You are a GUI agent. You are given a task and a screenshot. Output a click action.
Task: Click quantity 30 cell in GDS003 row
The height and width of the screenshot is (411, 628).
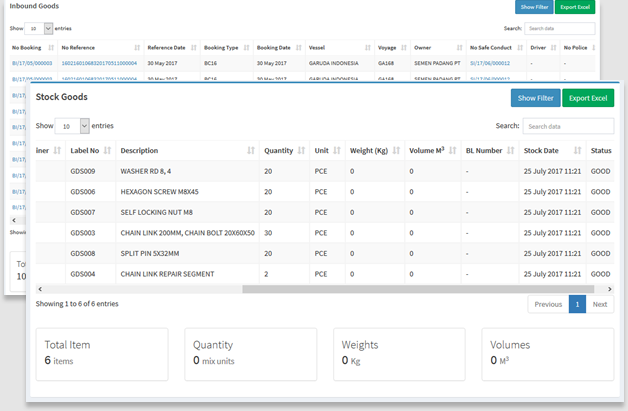[284, 233]
